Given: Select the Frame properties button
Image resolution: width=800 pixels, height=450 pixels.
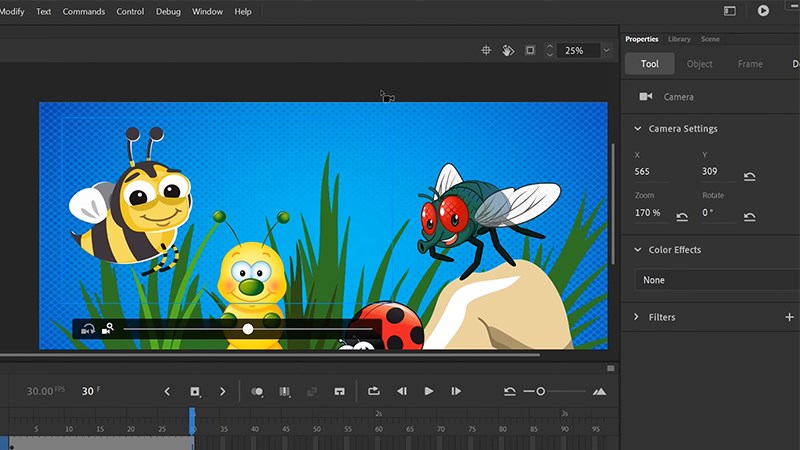Looking at the screenshot, I should 750,64.
